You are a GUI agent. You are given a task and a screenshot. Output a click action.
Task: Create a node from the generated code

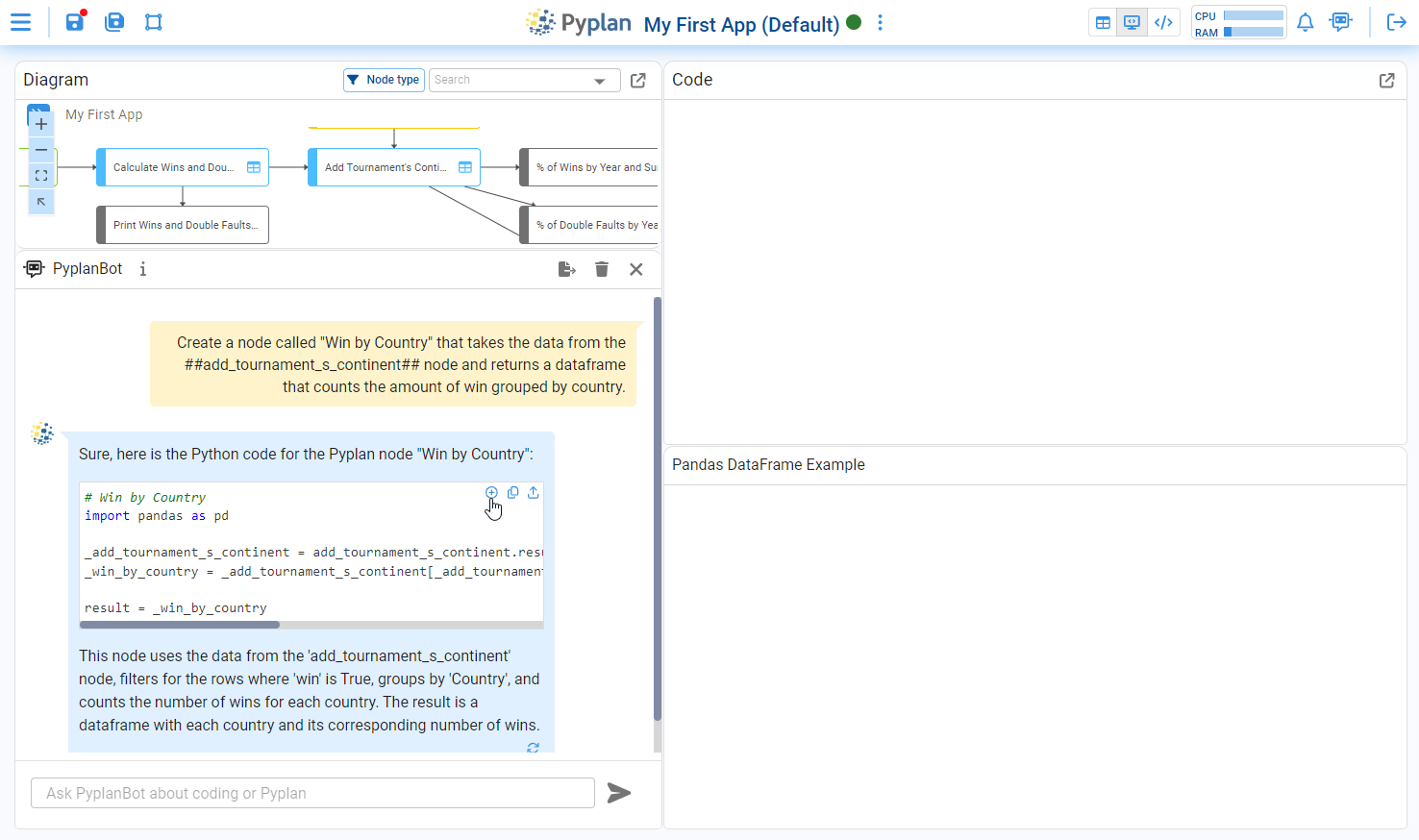click(x=491, y=492)
